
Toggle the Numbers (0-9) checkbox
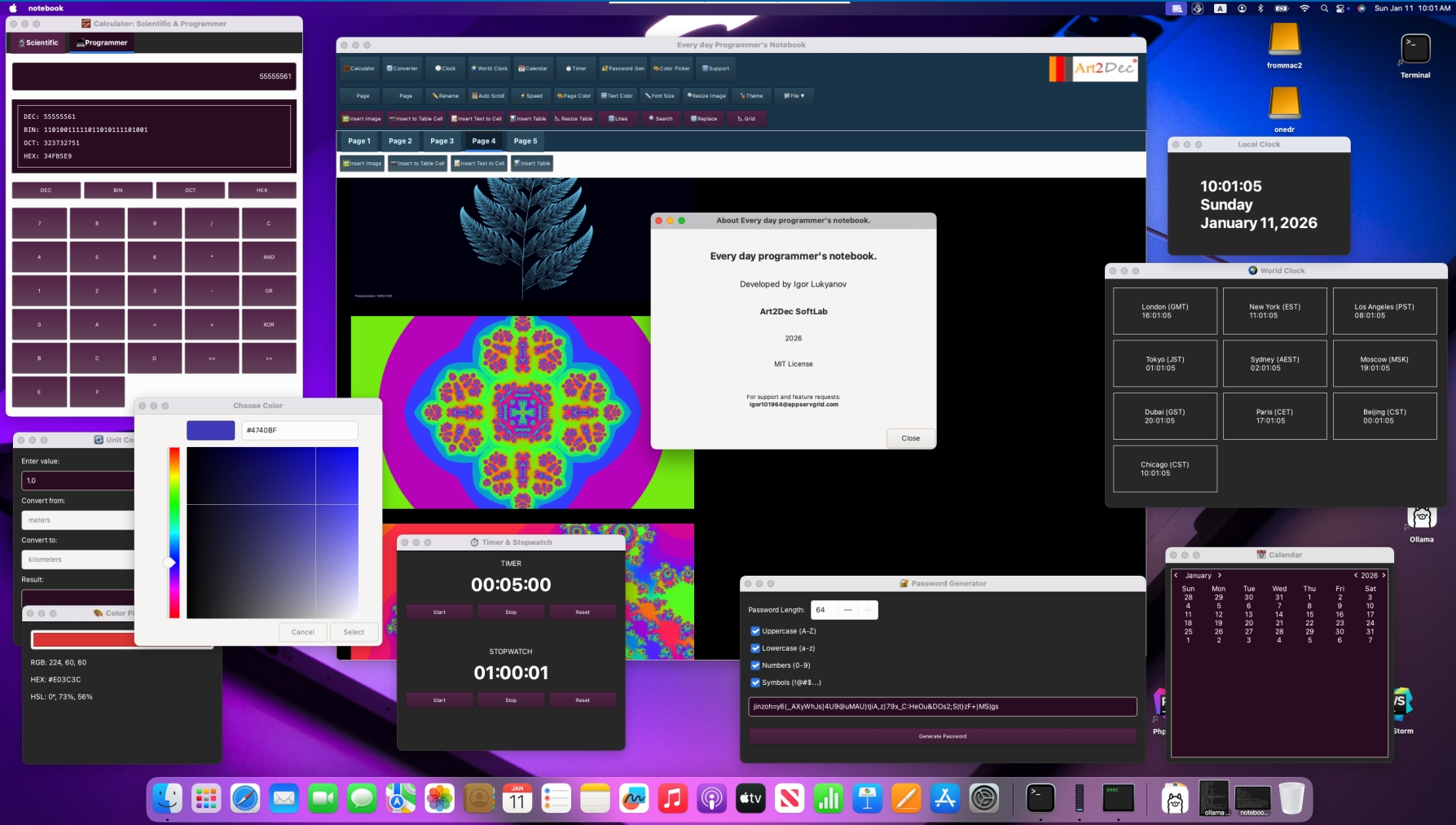pos(755,665)
